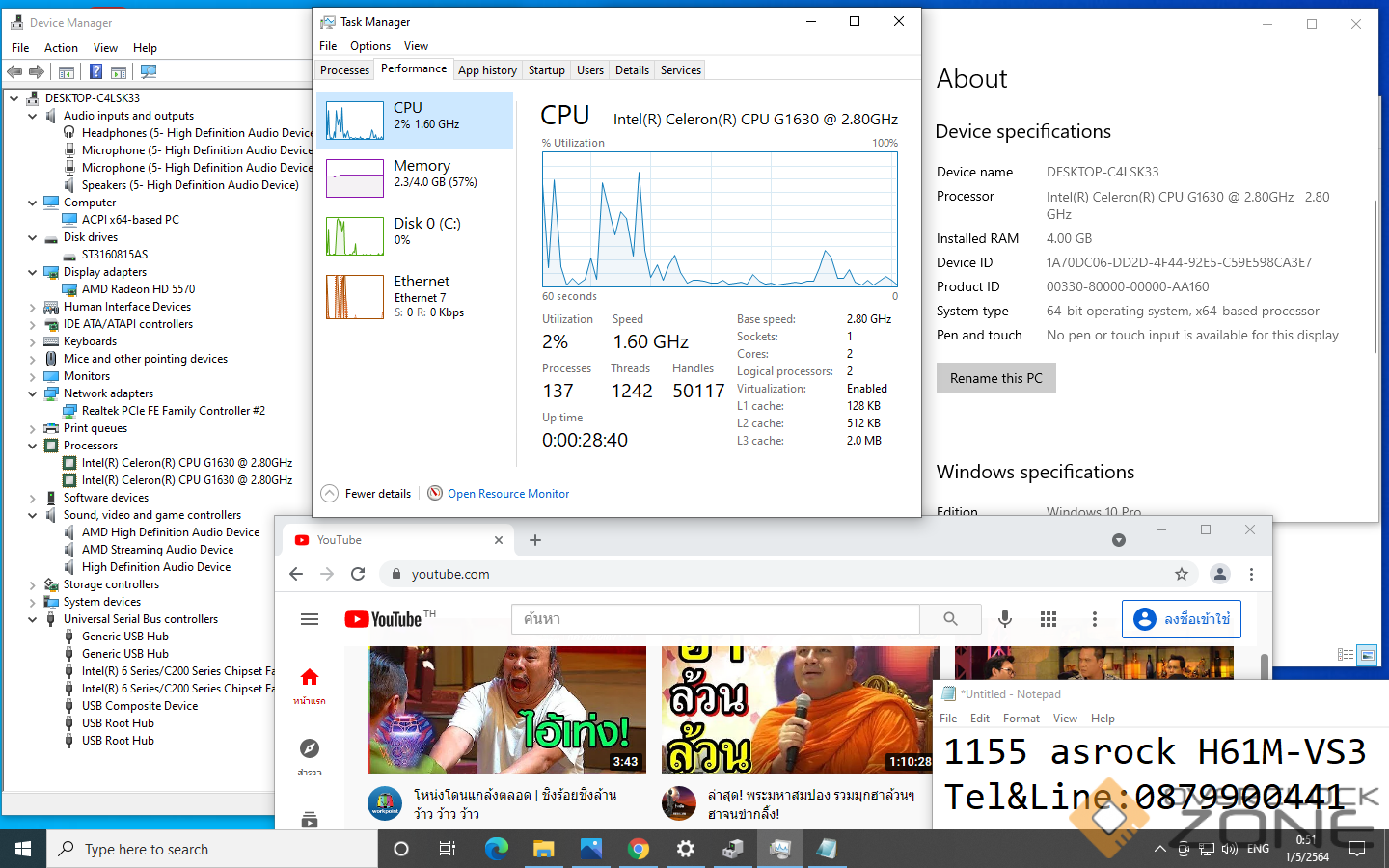1389x868 pixels.
Task: Bookmark this page with the star icon
Action: click(x=1182, y=574)
